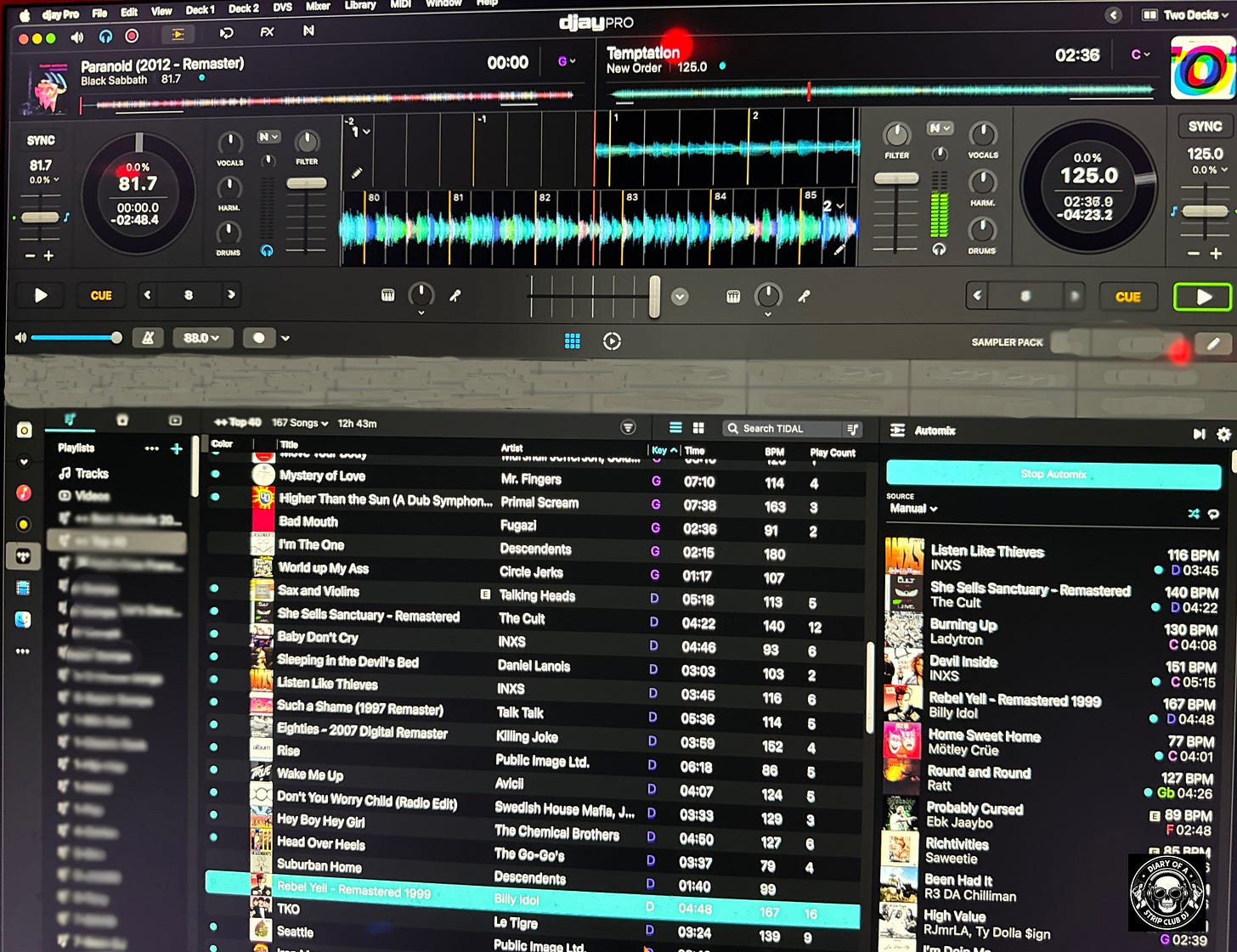Screen dimensions: 1237x952
Task: Play deck 2 with green-outlined button
Action: [1202, 297]
